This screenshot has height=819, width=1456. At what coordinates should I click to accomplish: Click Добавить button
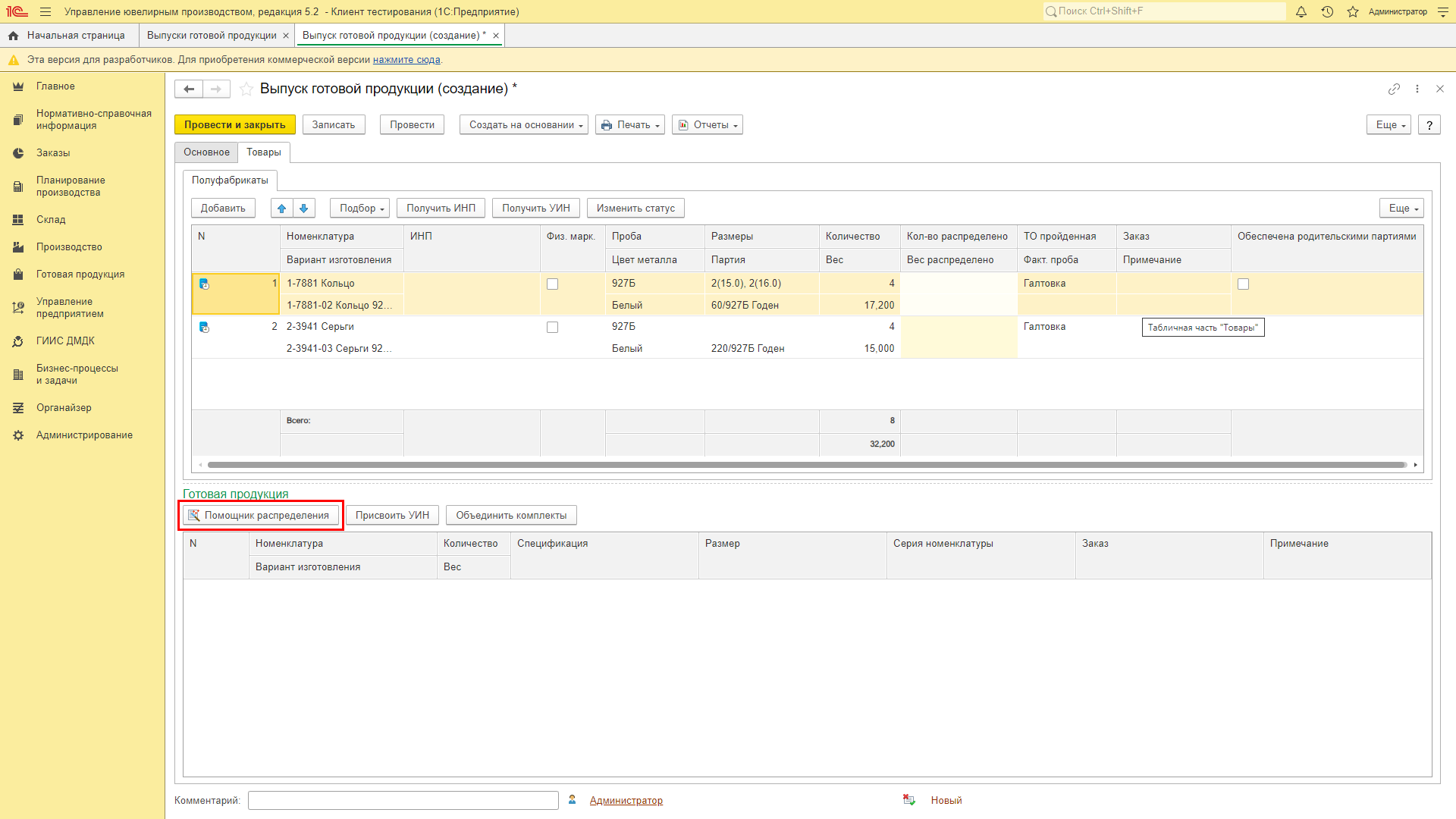223,208
